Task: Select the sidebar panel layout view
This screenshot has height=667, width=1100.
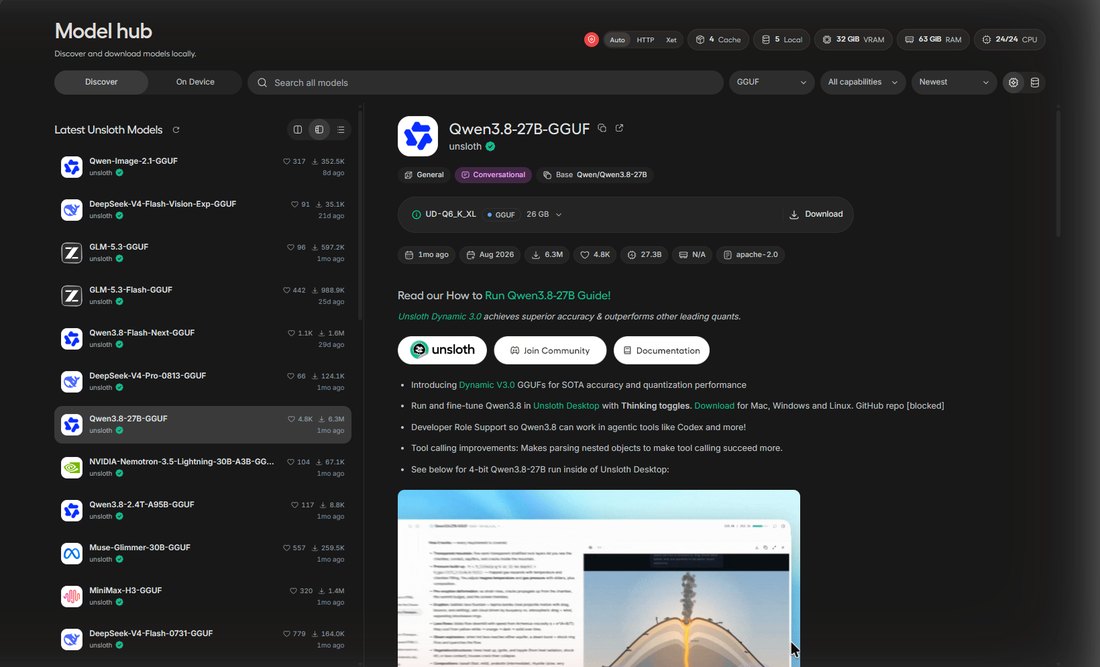Action: point(319,130)
